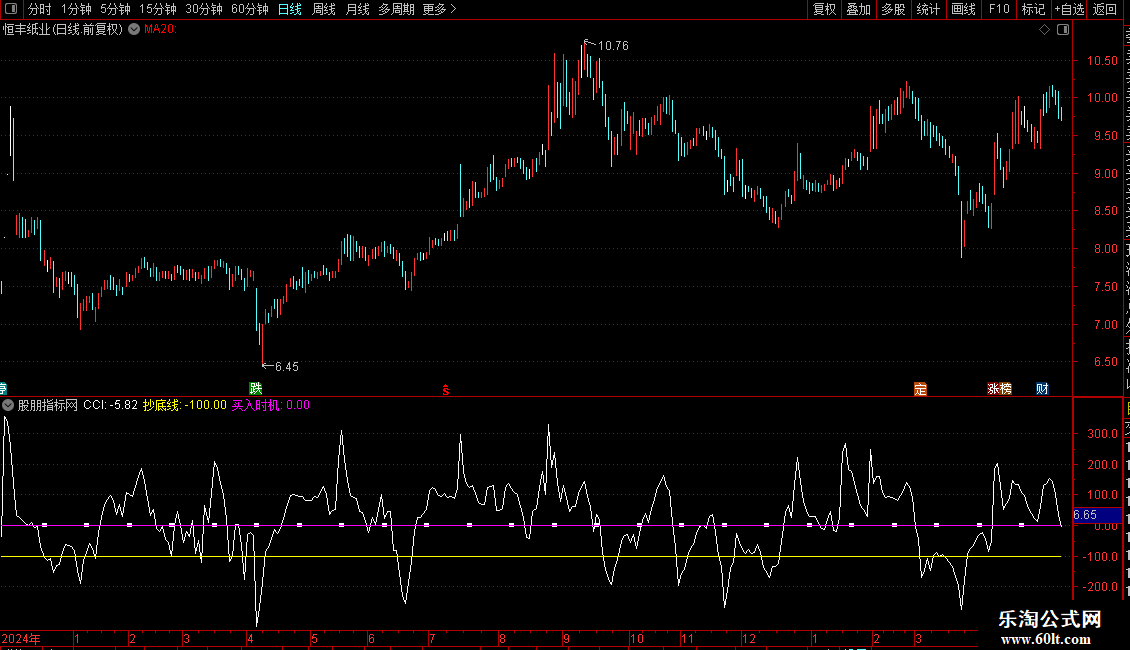This screenshot has height=650, width=1130.
Task: Open the main chart indicator dropdown next to 恒丰纸业
Action: [x=134, y=30]
